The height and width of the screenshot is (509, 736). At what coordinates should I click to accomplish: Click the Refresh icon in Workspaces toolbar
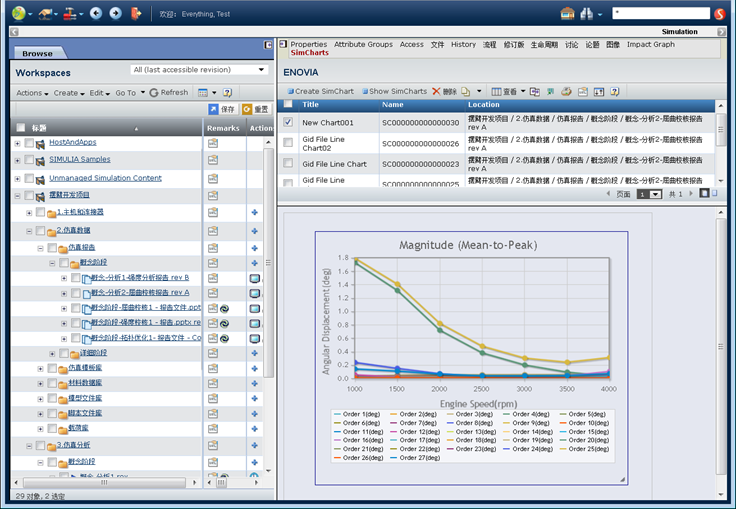point(153,93)
